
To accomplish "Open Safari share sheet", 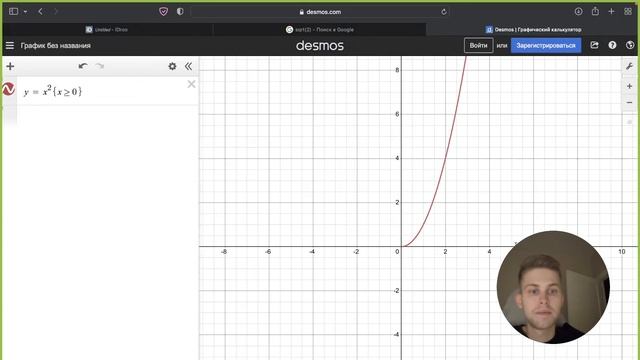I will [x=595, y=11].
